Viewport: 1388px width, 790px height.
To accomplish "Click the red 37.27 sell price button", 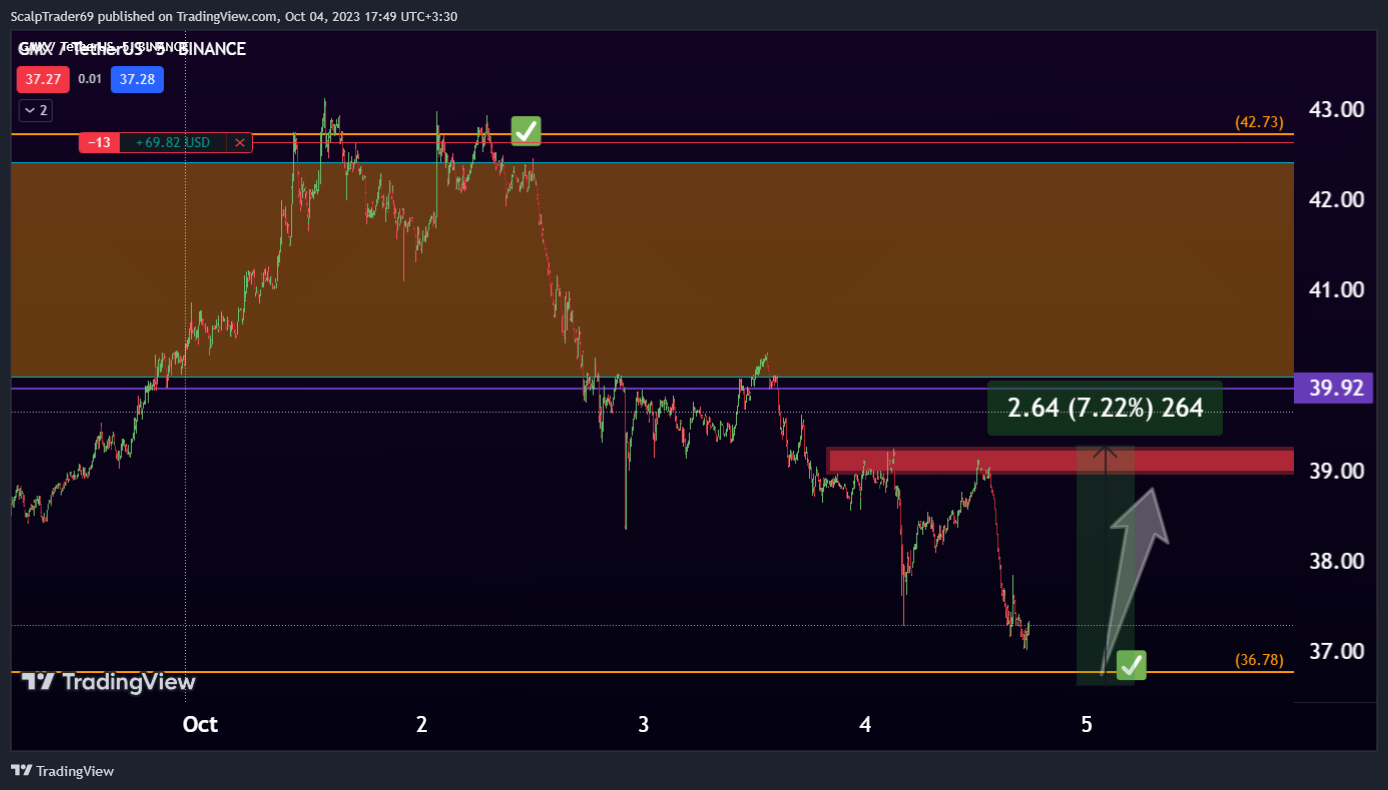I will 41,79.
